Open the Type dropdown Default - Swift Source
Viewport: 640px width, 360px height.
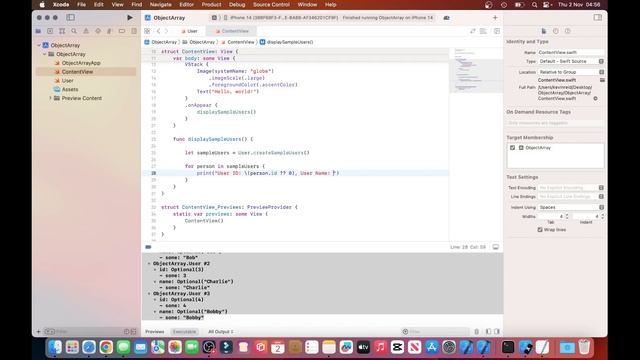point(571,61)
